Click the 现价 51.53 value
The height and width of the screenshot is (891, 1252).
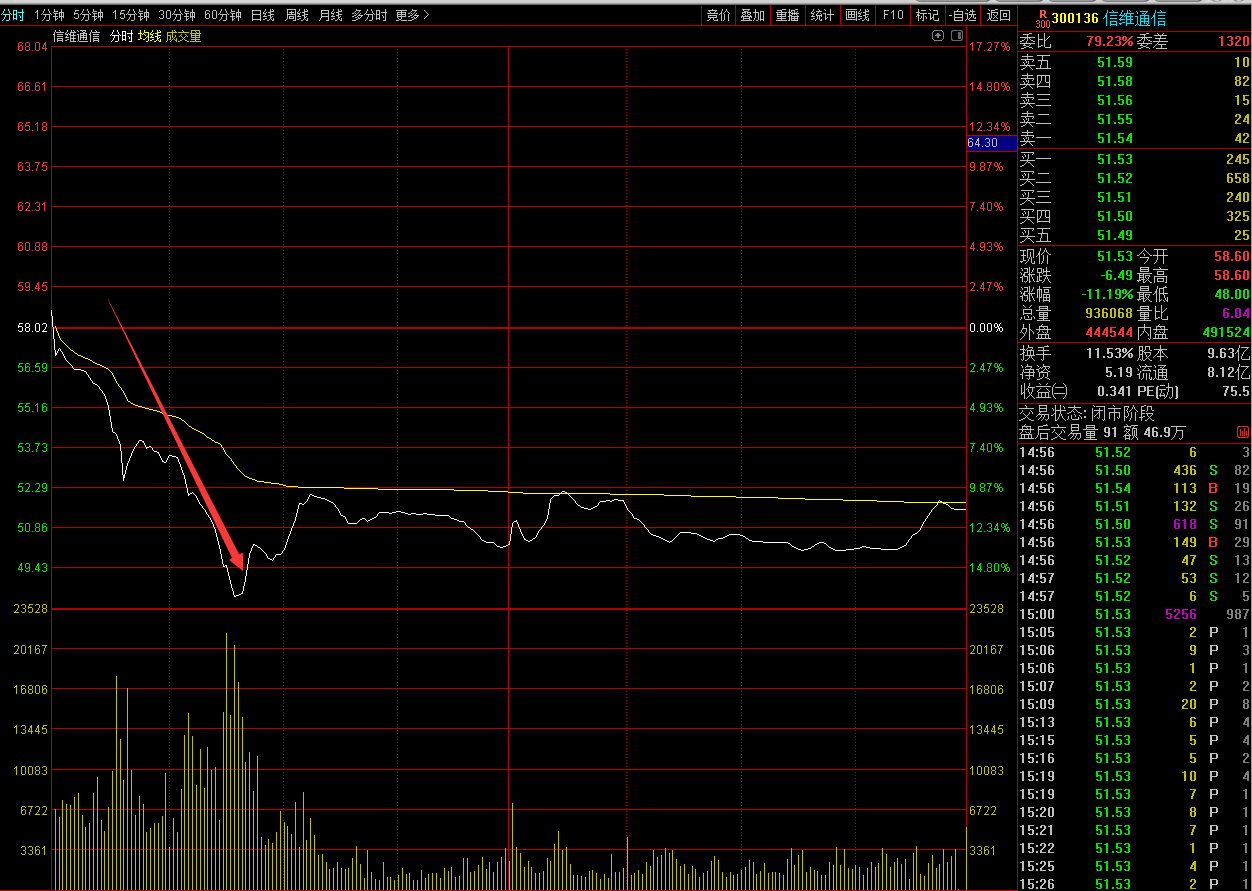tap(1115, 256)
